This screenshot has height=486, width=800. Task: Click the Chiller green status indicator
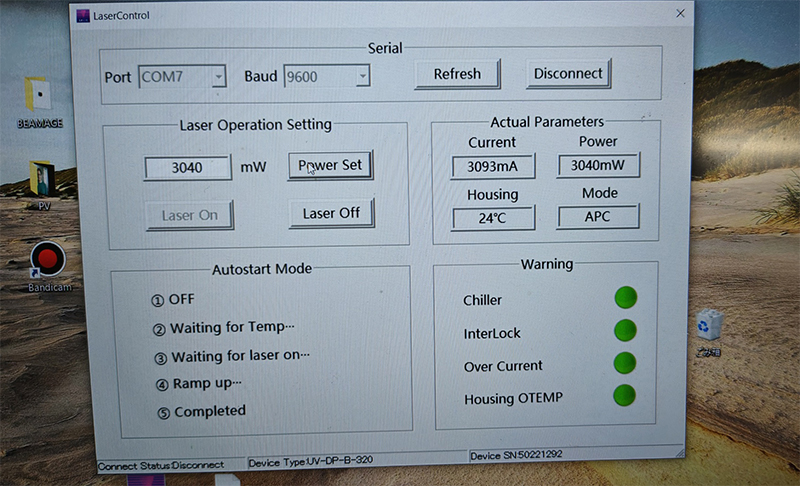[x=626, y=298]
